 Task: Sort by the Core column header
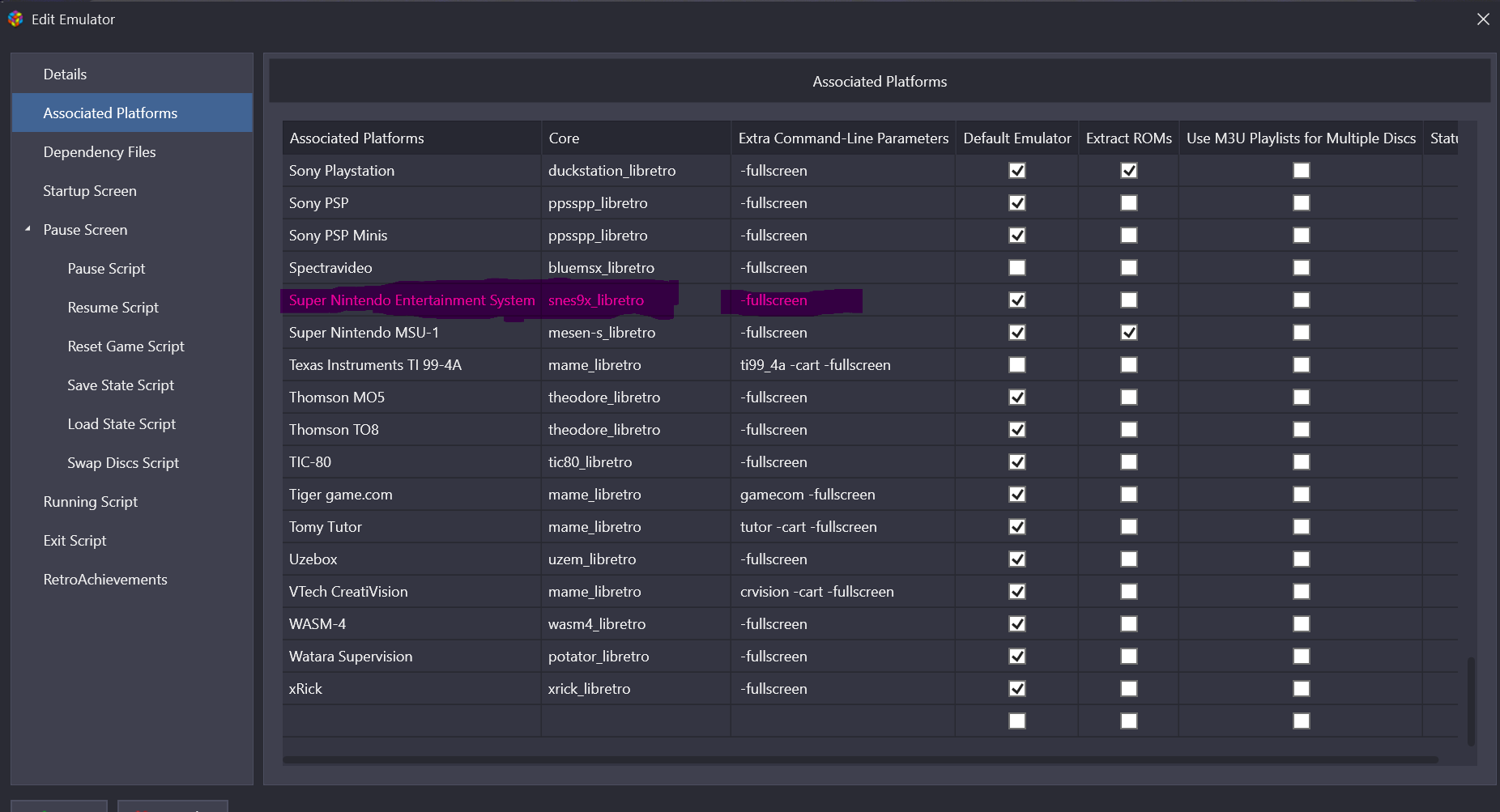564,138
